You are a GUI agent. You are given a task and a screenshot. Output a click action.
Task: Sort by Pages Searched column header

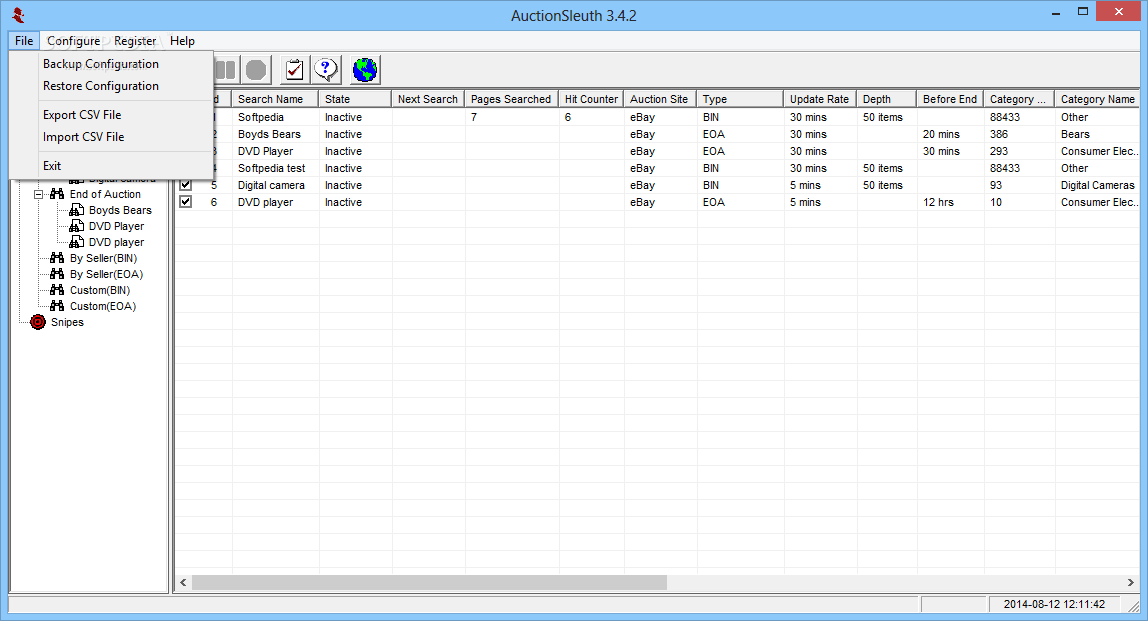(511, 99)
